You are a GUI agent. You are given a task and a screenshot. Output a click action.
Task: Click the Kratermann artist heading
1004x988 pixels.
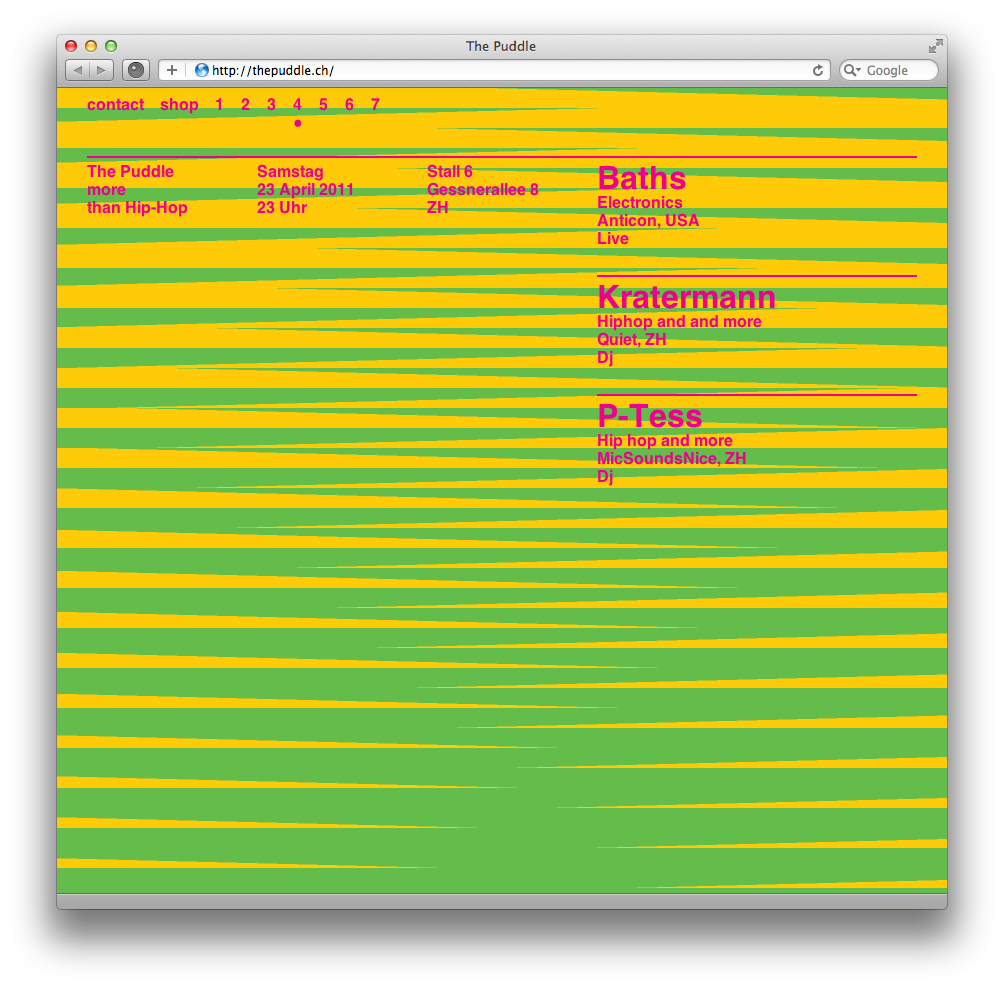tap(686, 297)
